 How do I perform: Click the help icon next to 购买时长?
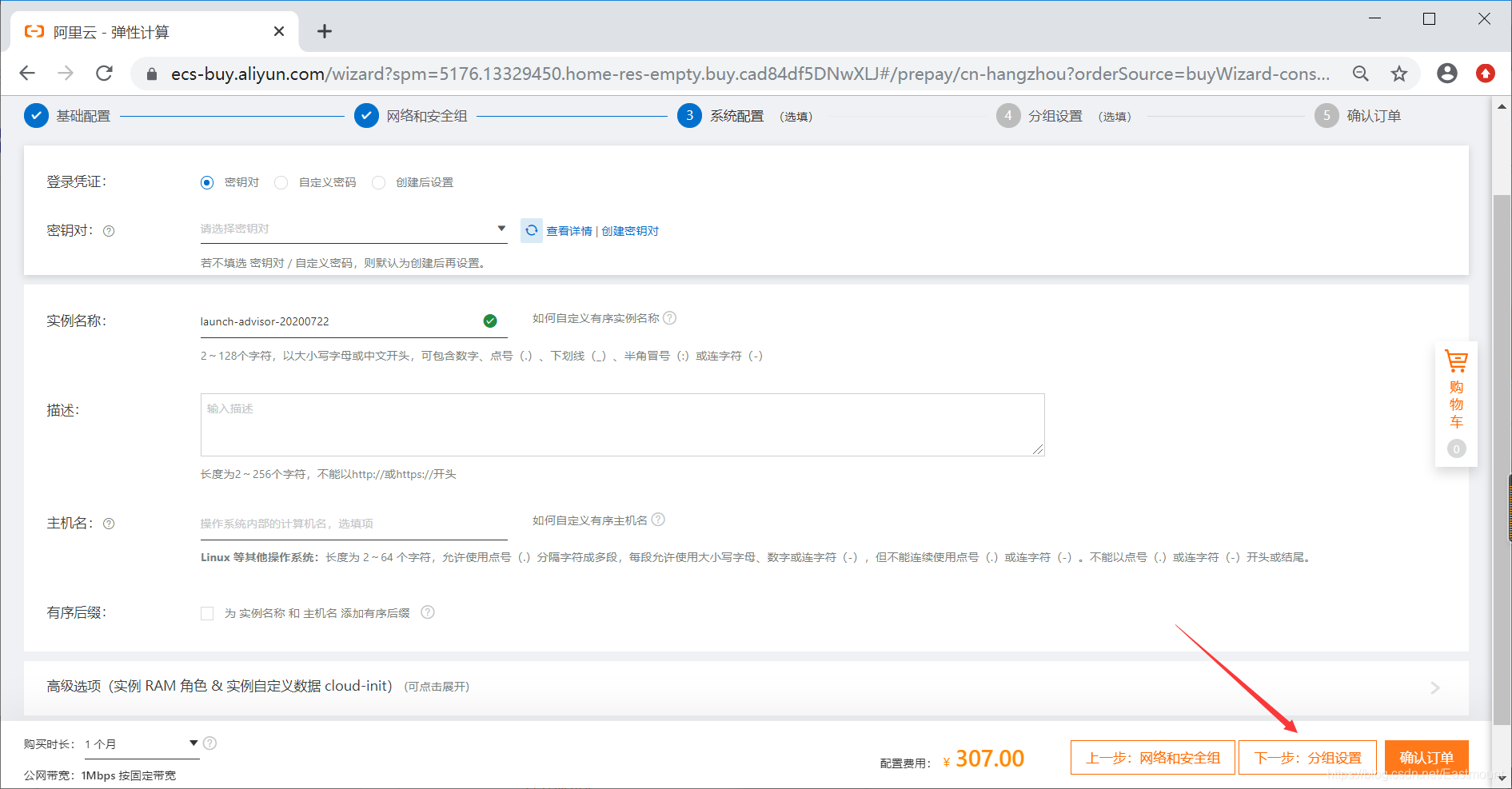(x=209, y=743)
